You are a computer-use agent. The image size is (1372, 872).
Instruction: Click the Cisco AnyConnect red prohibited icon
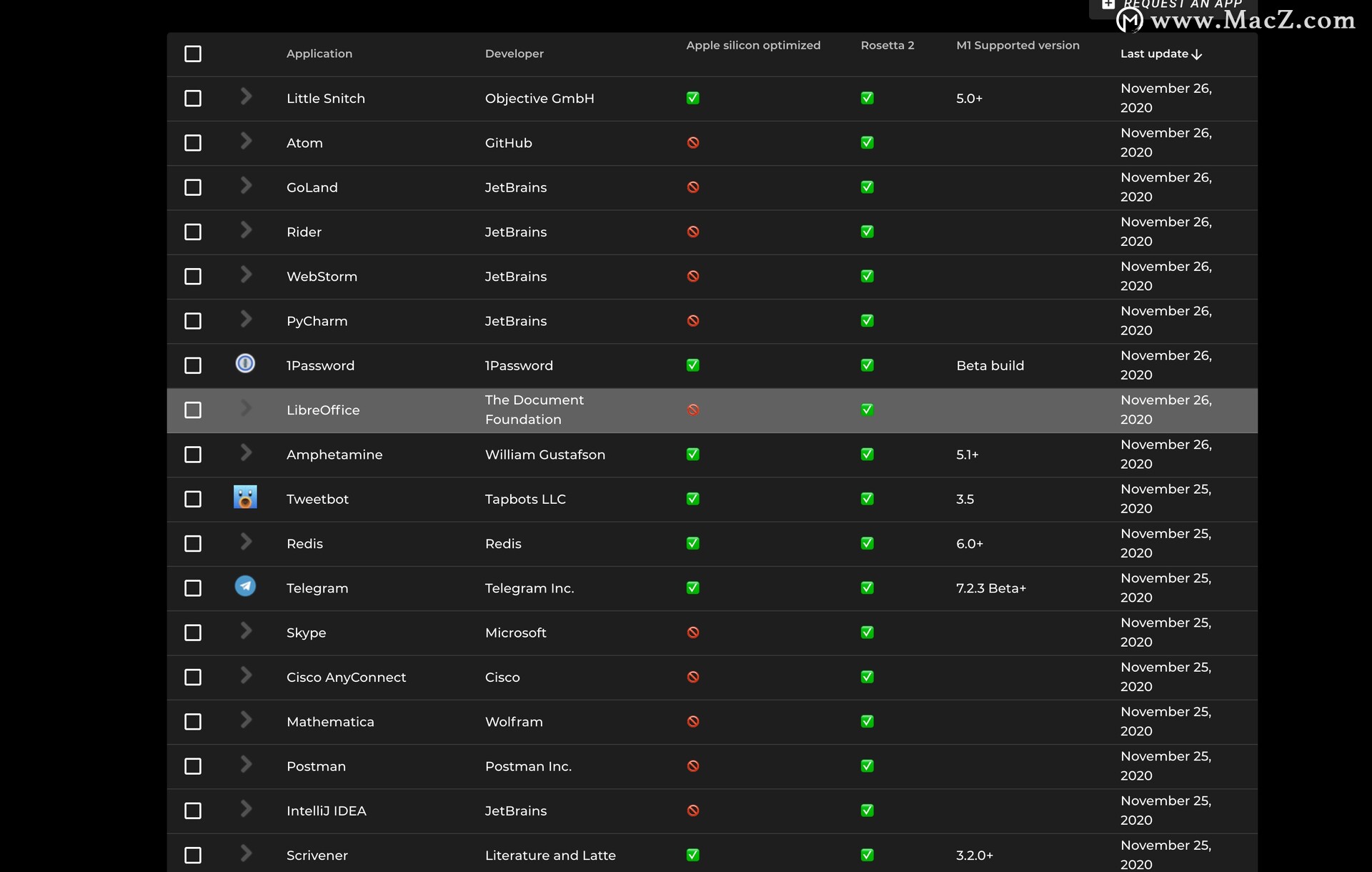pos(692,677)
